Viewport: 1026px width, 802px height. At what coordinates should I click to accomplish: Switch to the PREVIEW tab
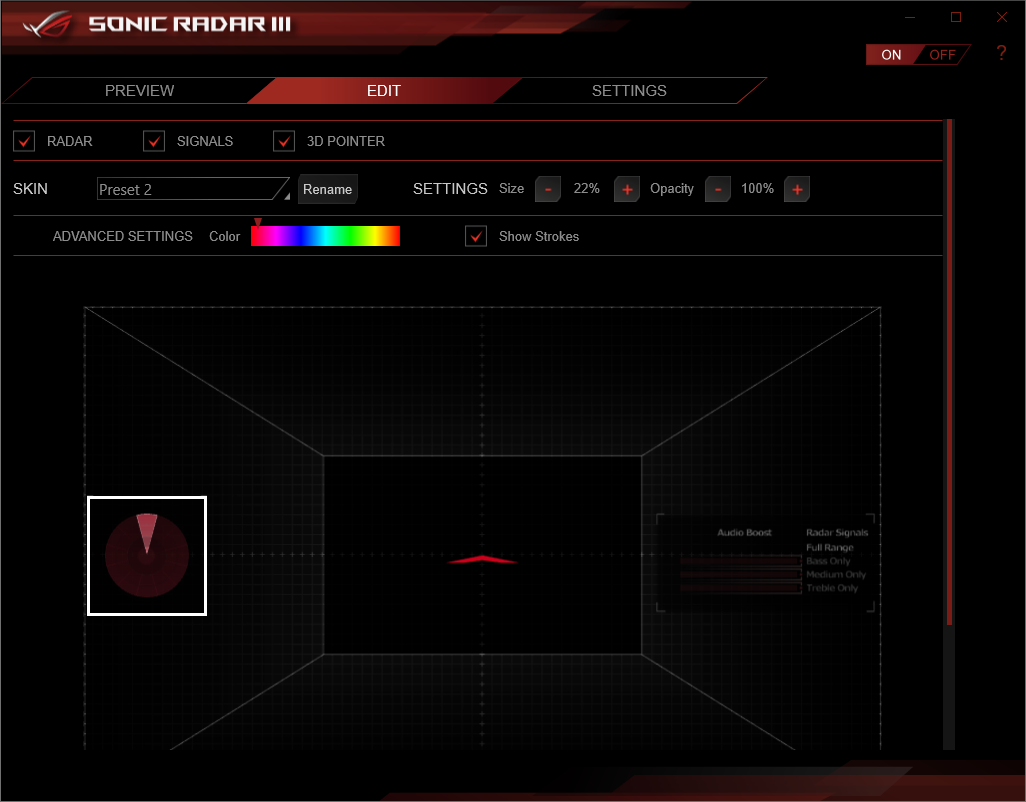tap(139, 90)
